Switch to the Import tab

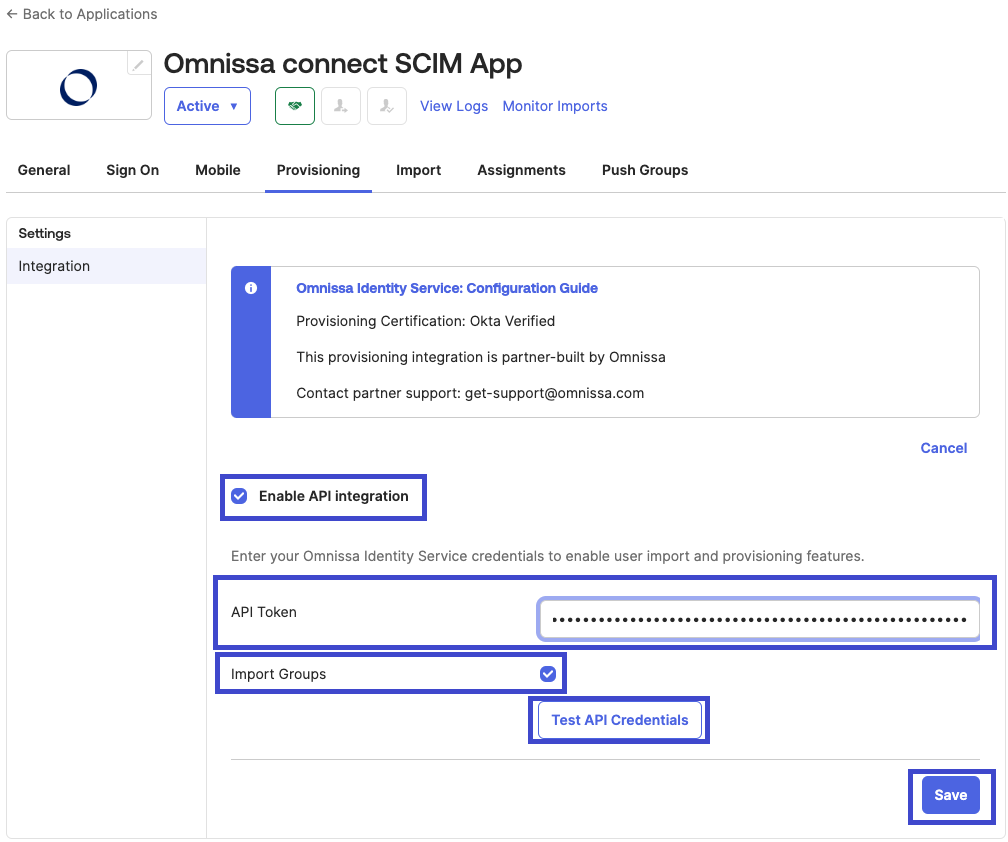point(418,170)
